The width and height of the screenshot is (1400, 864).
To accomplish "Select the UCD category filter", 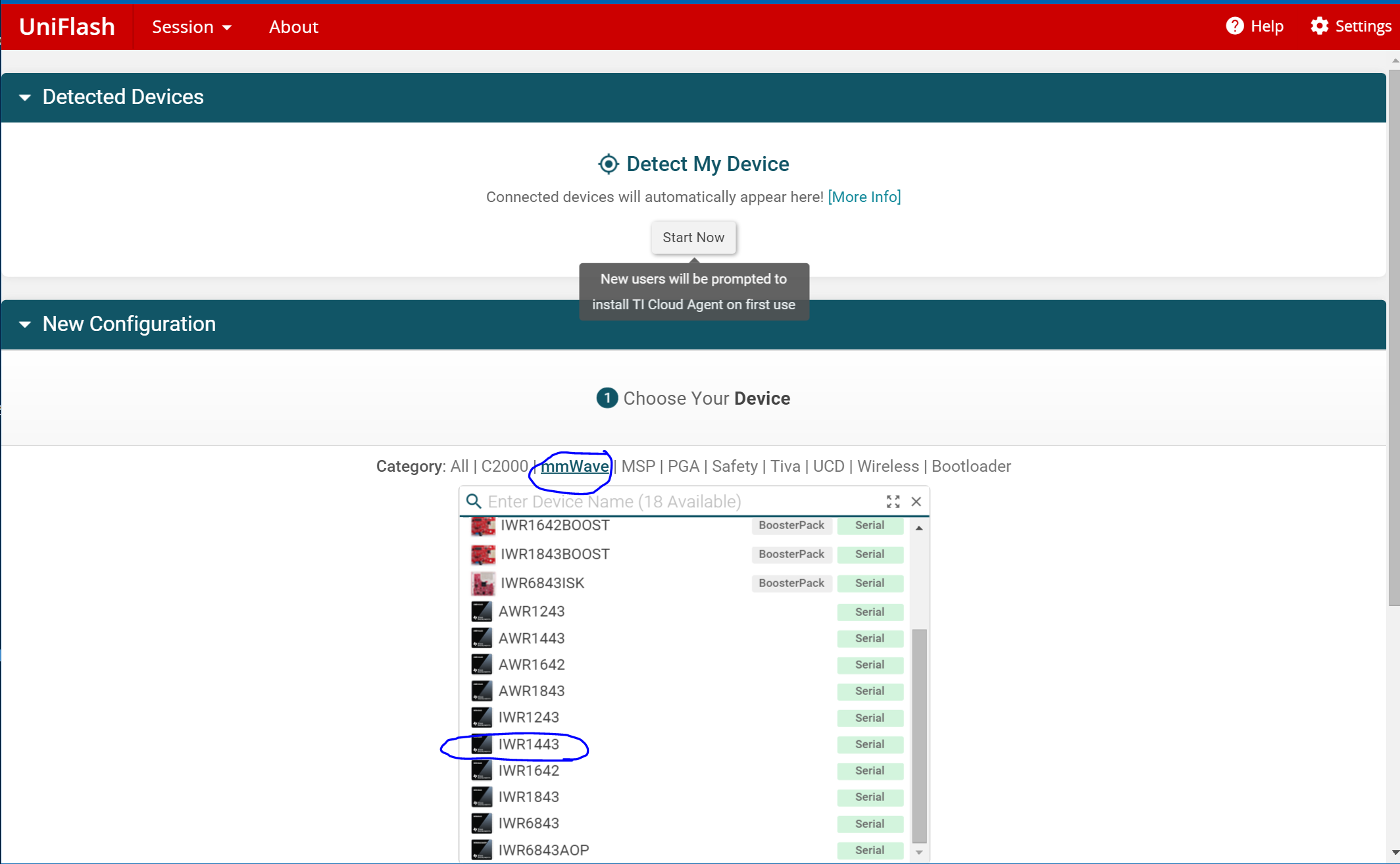I will click(x=828, y=467).
